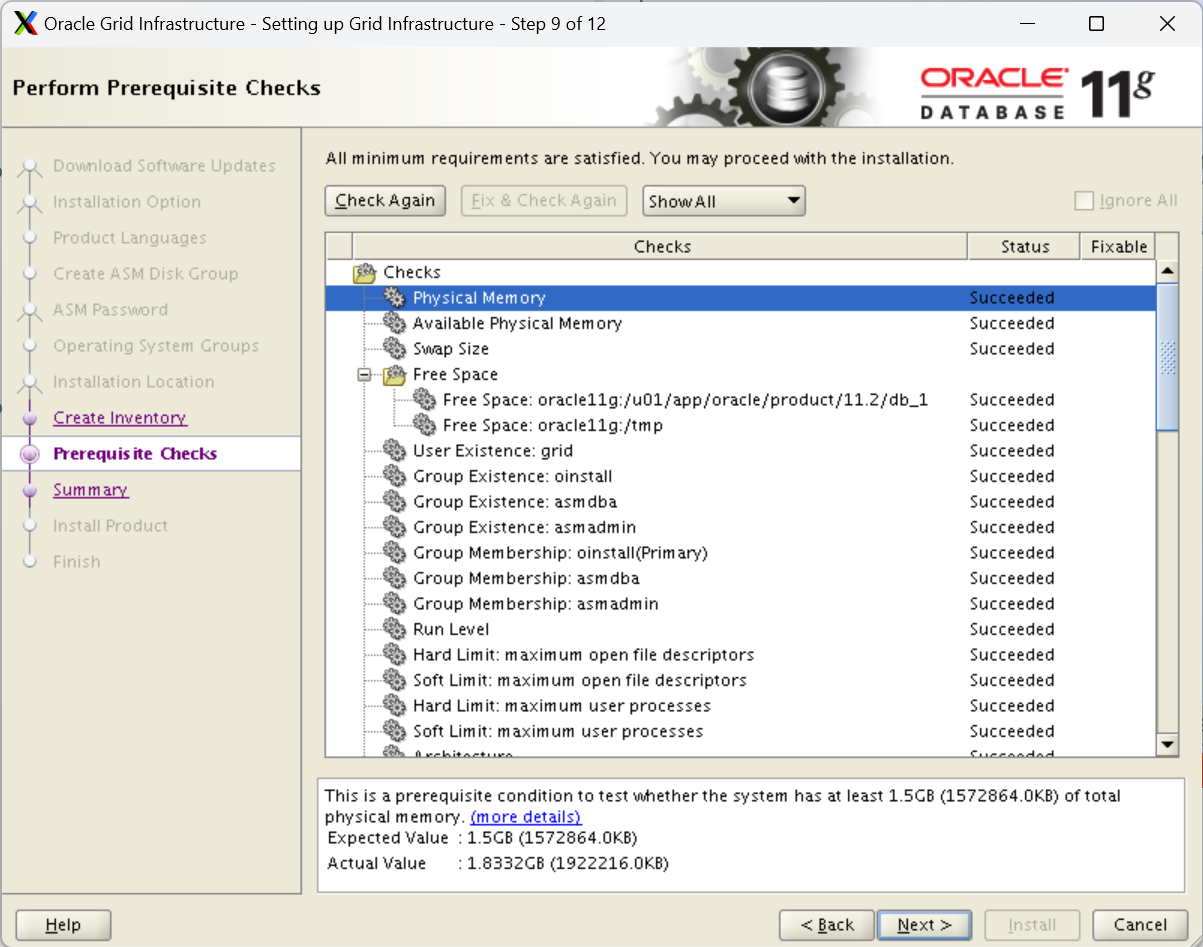
Task: Click the Prerequisite Checks step label
Action: pos(135,454)
